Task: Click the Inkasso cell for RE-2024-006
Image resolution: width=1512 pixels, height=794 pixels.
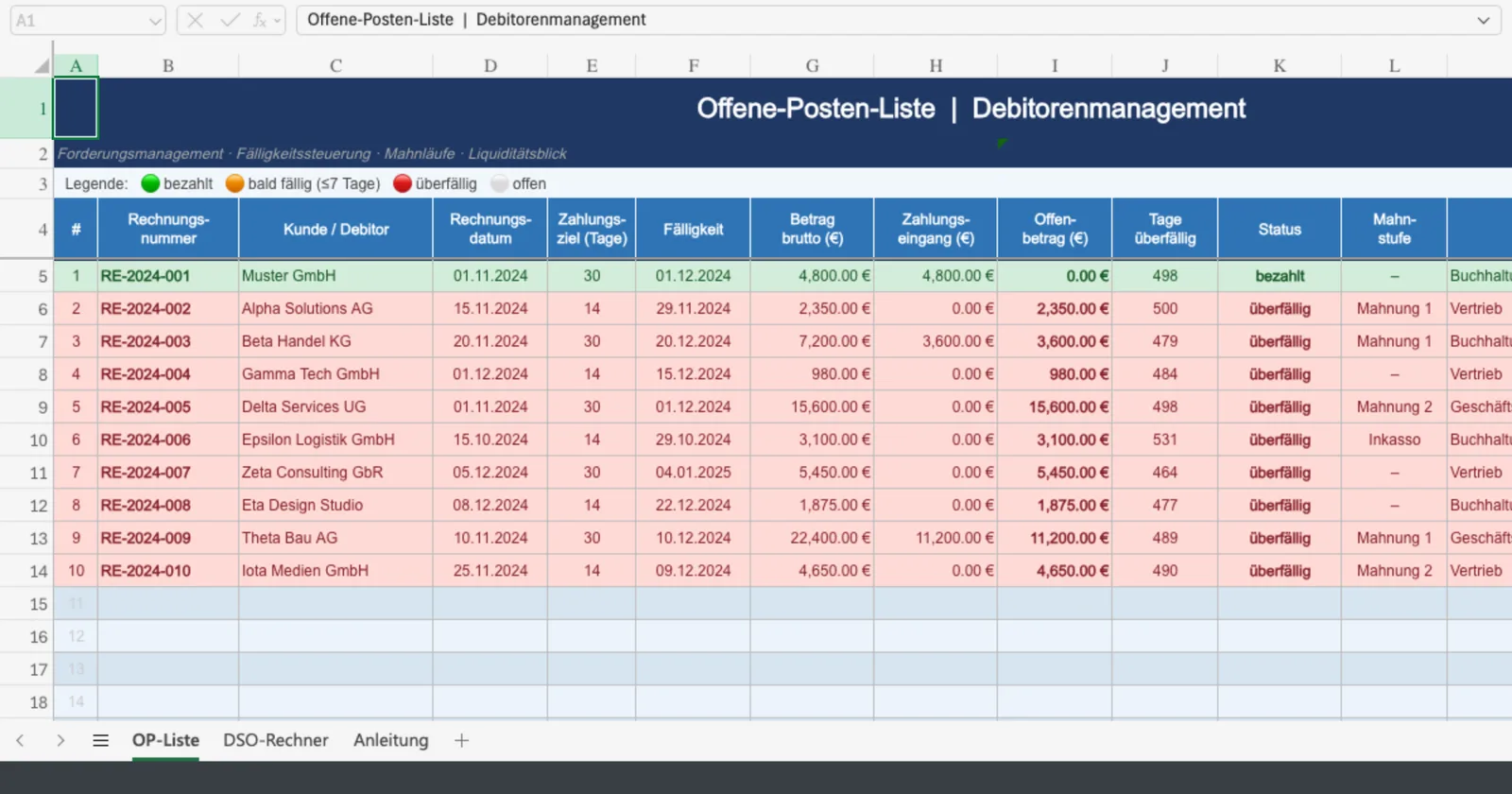Action: (1394, 440)
